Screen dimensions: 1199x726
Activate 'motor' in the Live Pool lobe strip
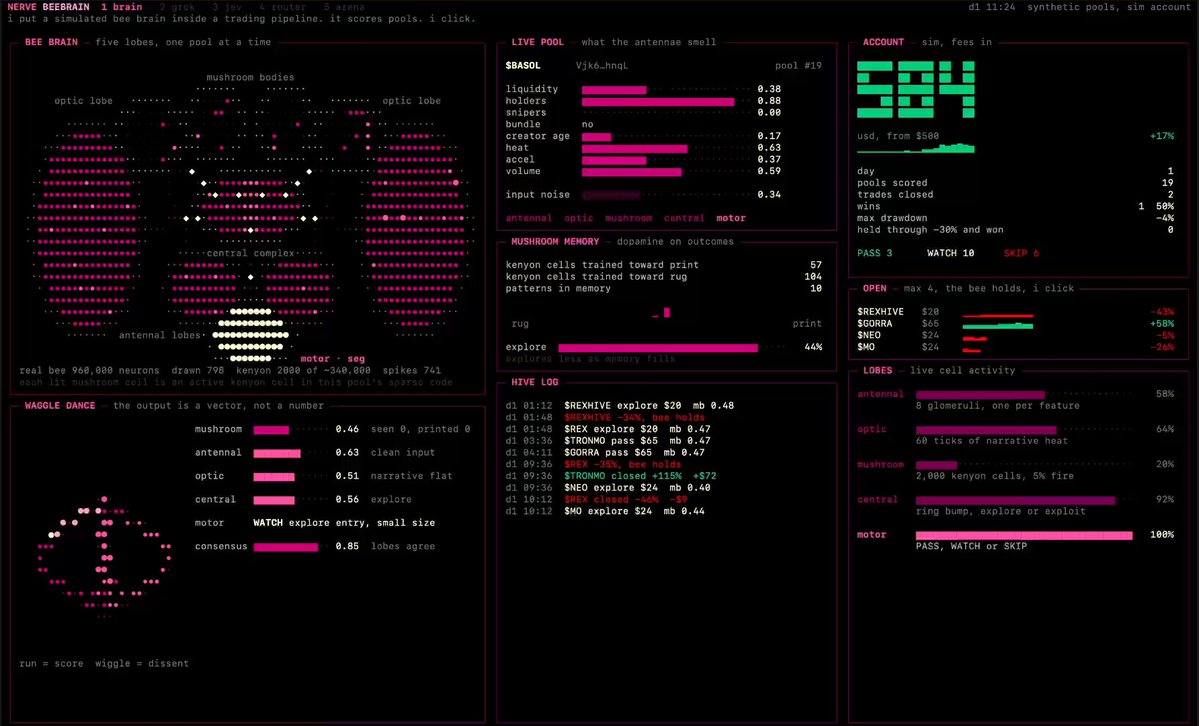[x=731, y=218]
